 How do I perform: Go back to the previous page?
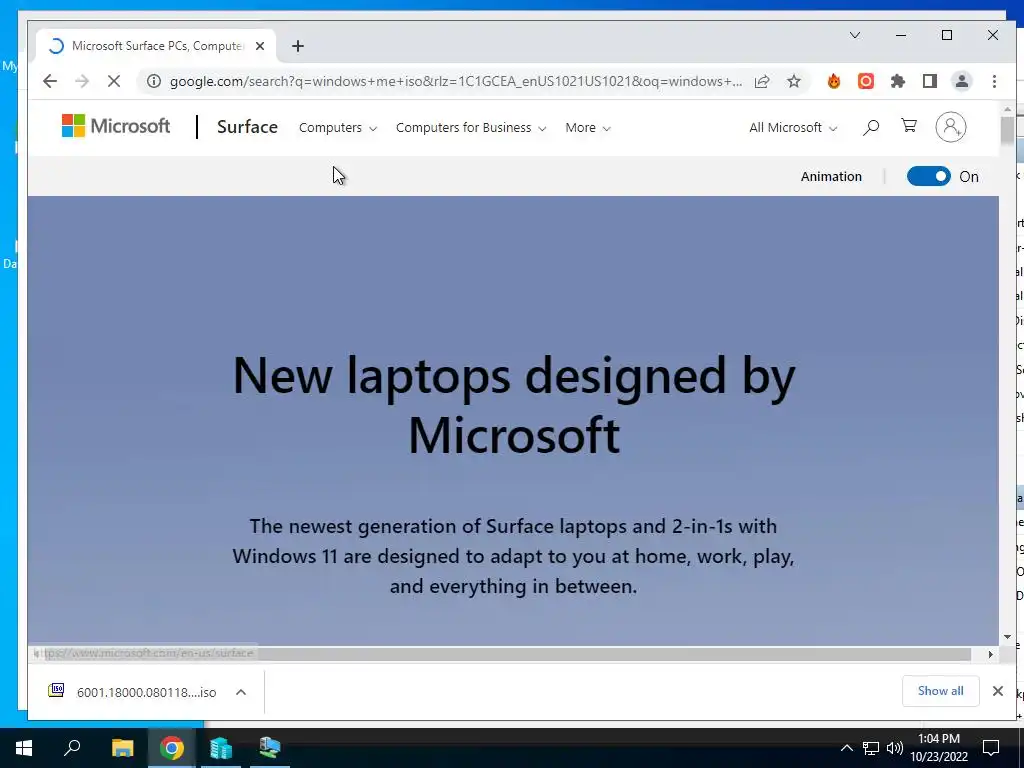point(50,81)
